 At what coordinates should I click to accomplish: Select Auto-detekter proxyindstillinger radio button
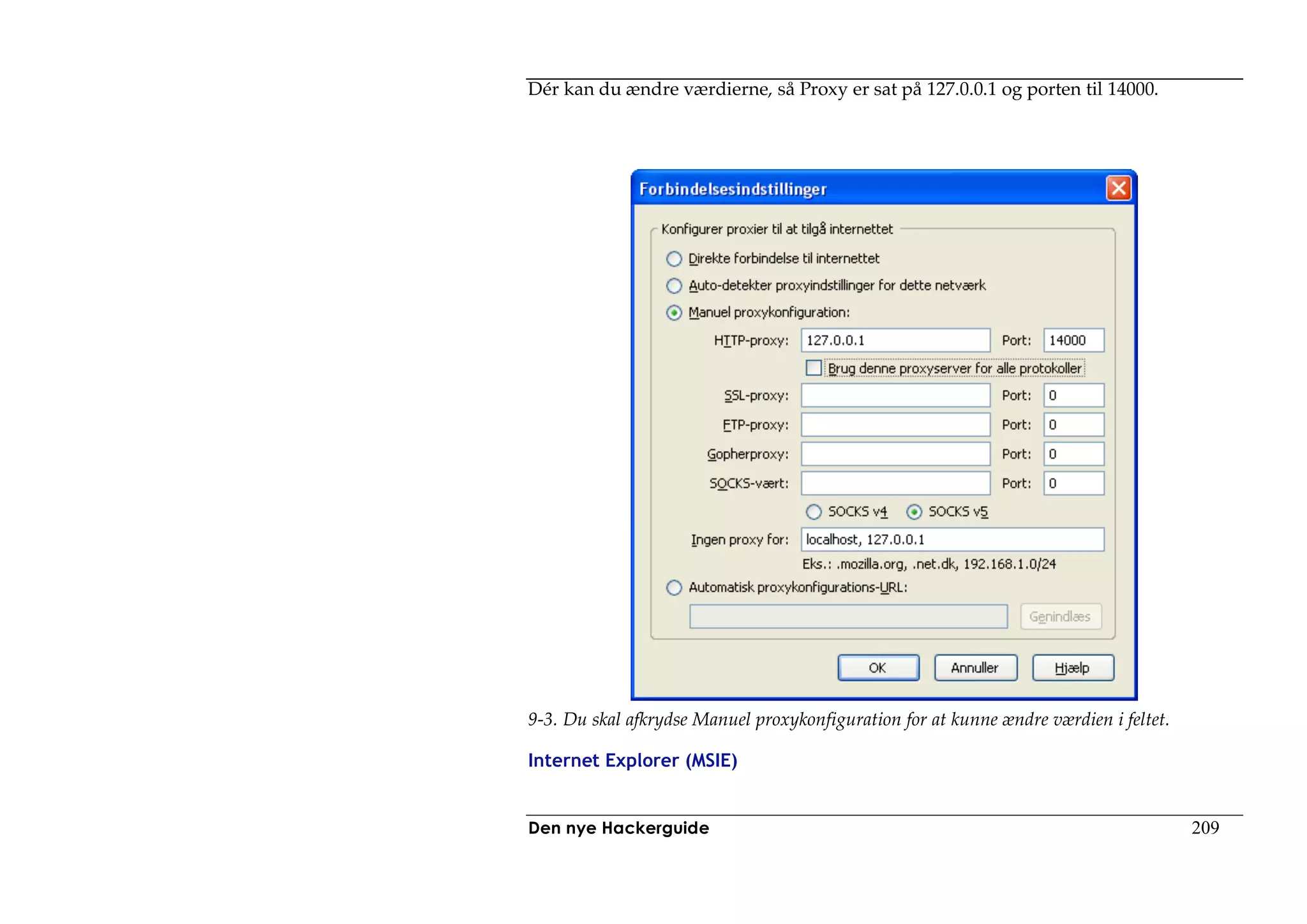[x=674, y=286]
